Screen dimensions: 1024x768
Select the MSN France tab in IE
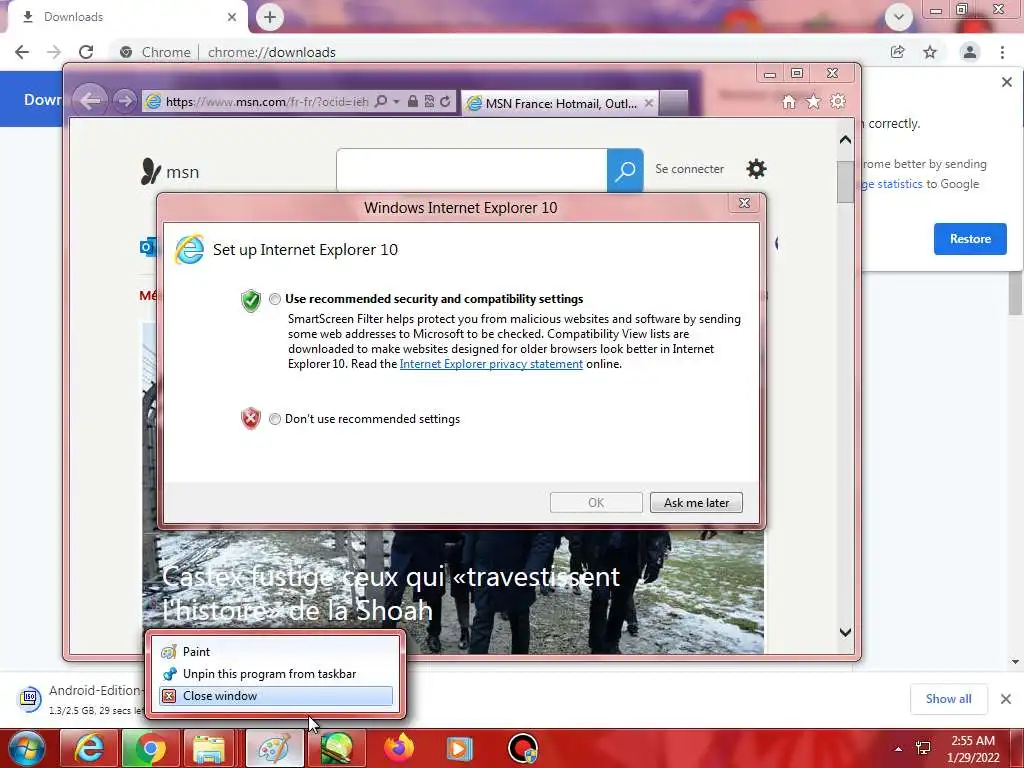pyautogui.click(x=559, y=103)
